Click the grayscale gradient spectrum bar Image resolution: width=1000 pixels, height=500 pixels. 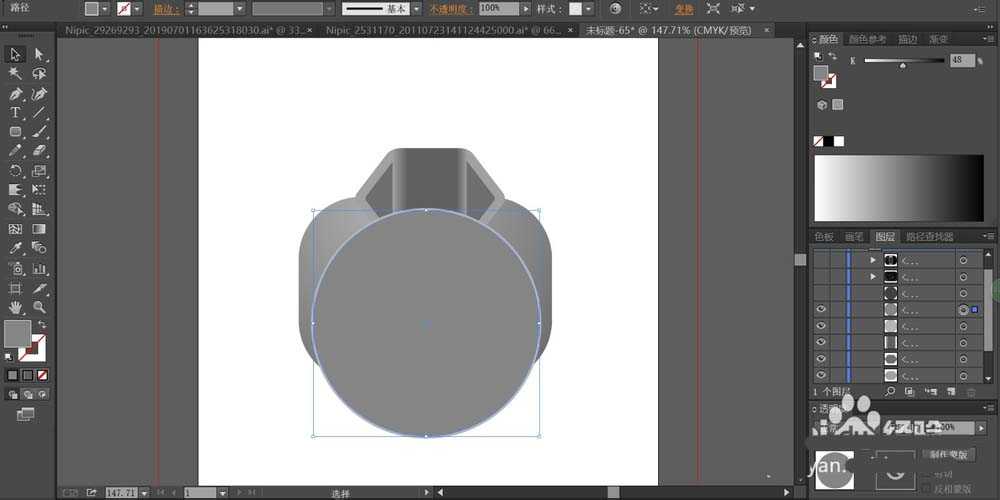click(899, 188)
